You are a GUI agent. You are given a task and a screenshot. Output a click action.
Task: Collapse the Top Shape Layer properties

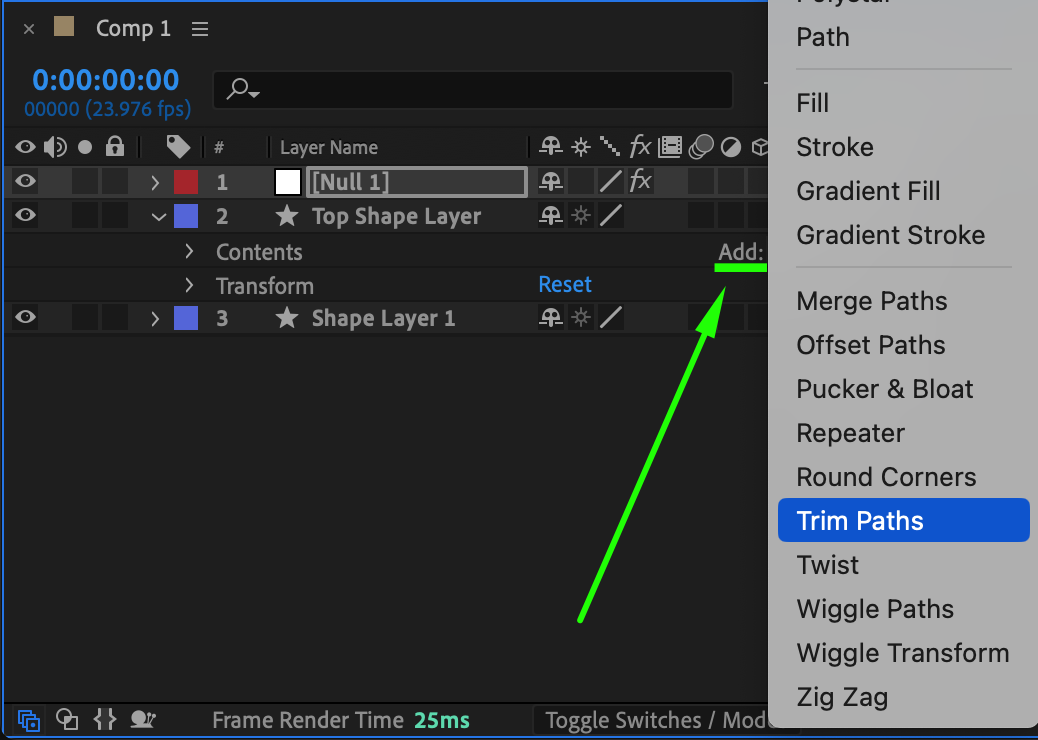(x=157, y=216)
